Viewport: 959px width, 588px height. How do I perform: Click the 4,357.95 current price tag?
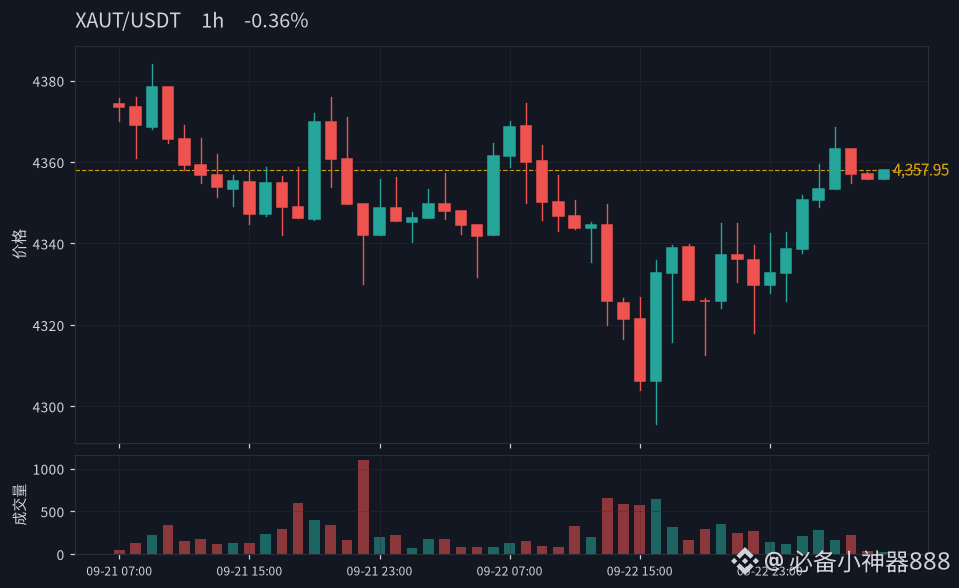(x=920, y=169)
